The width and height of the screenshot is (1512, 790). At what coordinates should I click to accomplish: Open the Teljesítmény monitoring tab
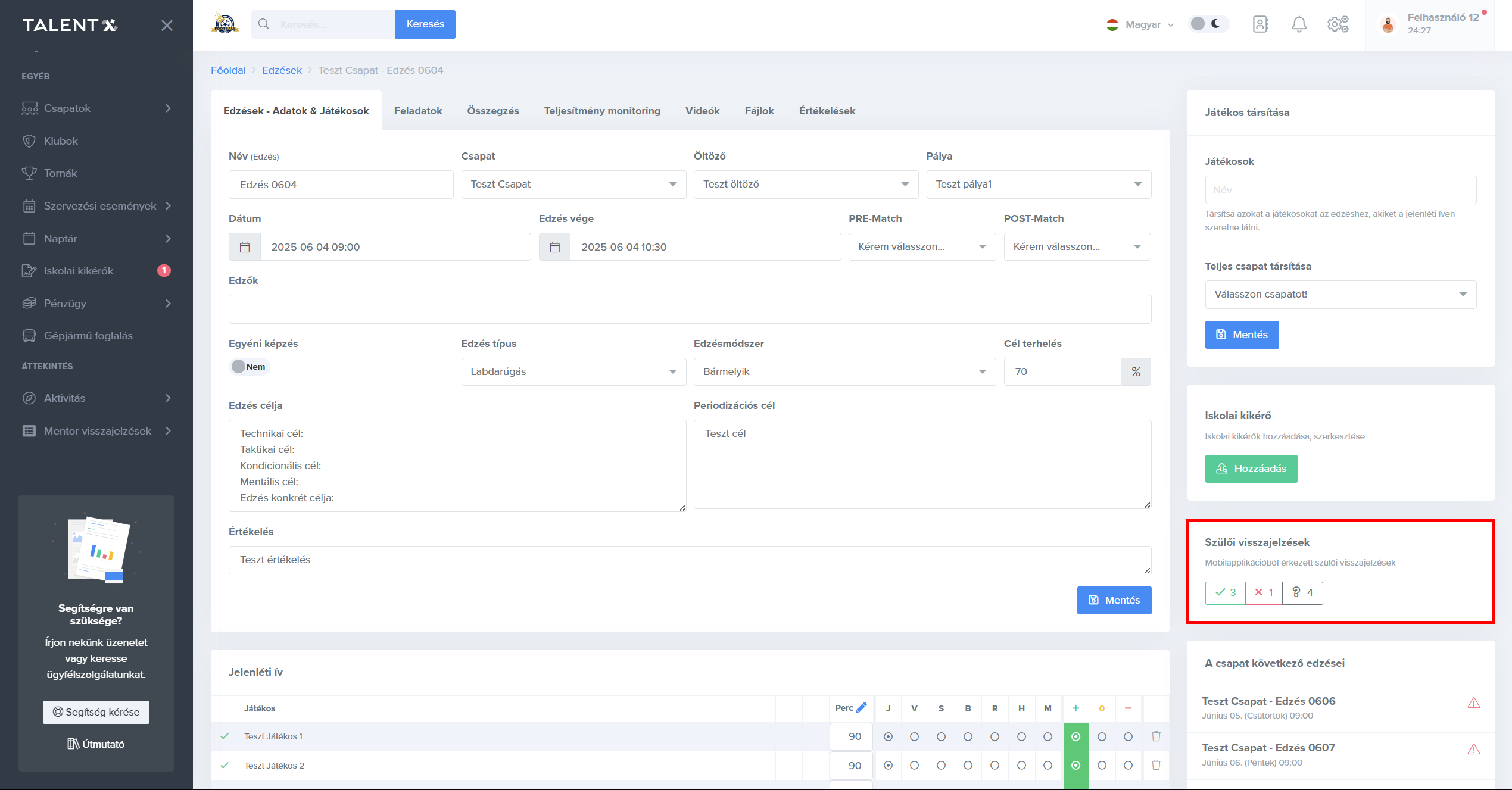click(601, 111)
